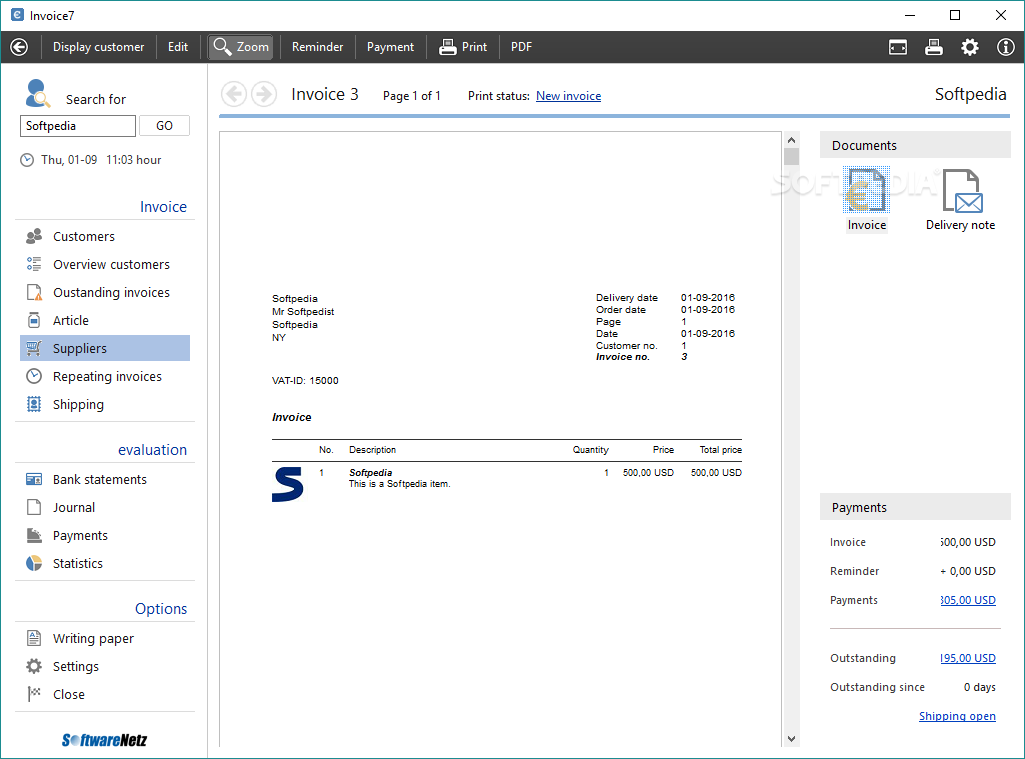Screen dimensions: 1025x759
Task: Click the Journal page icon
Action: coord(34,507)
